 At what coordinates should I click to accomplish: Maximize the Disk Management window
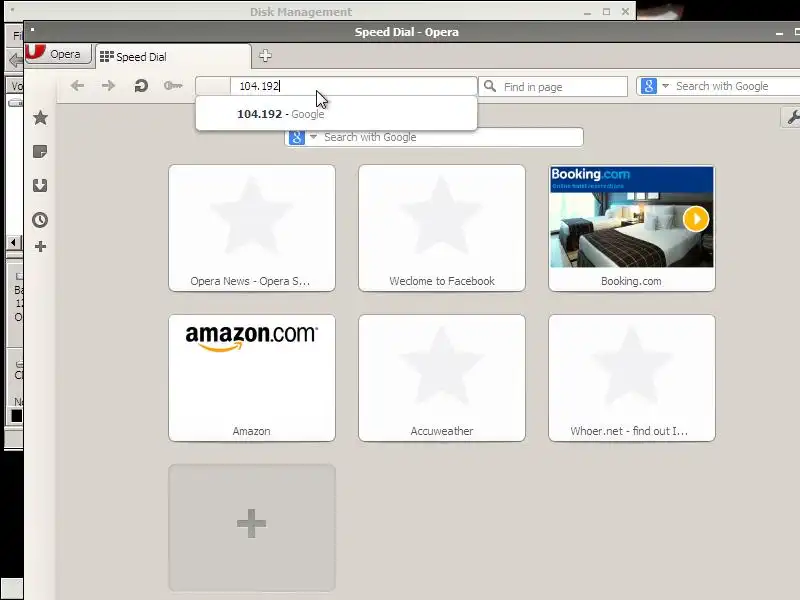point(607,12)
